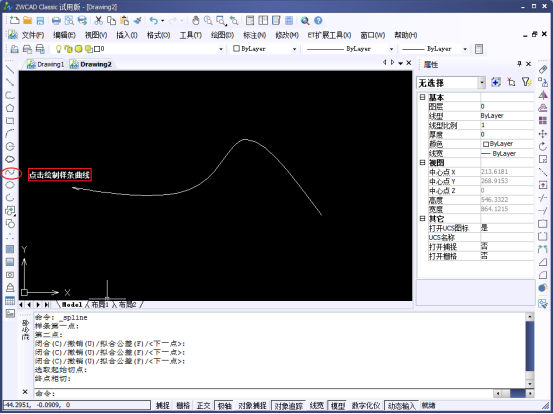Image resolution: width=553 pixels, height=414 pixels.
Task: Open the layer dropdown list
Action: [221, 49]
